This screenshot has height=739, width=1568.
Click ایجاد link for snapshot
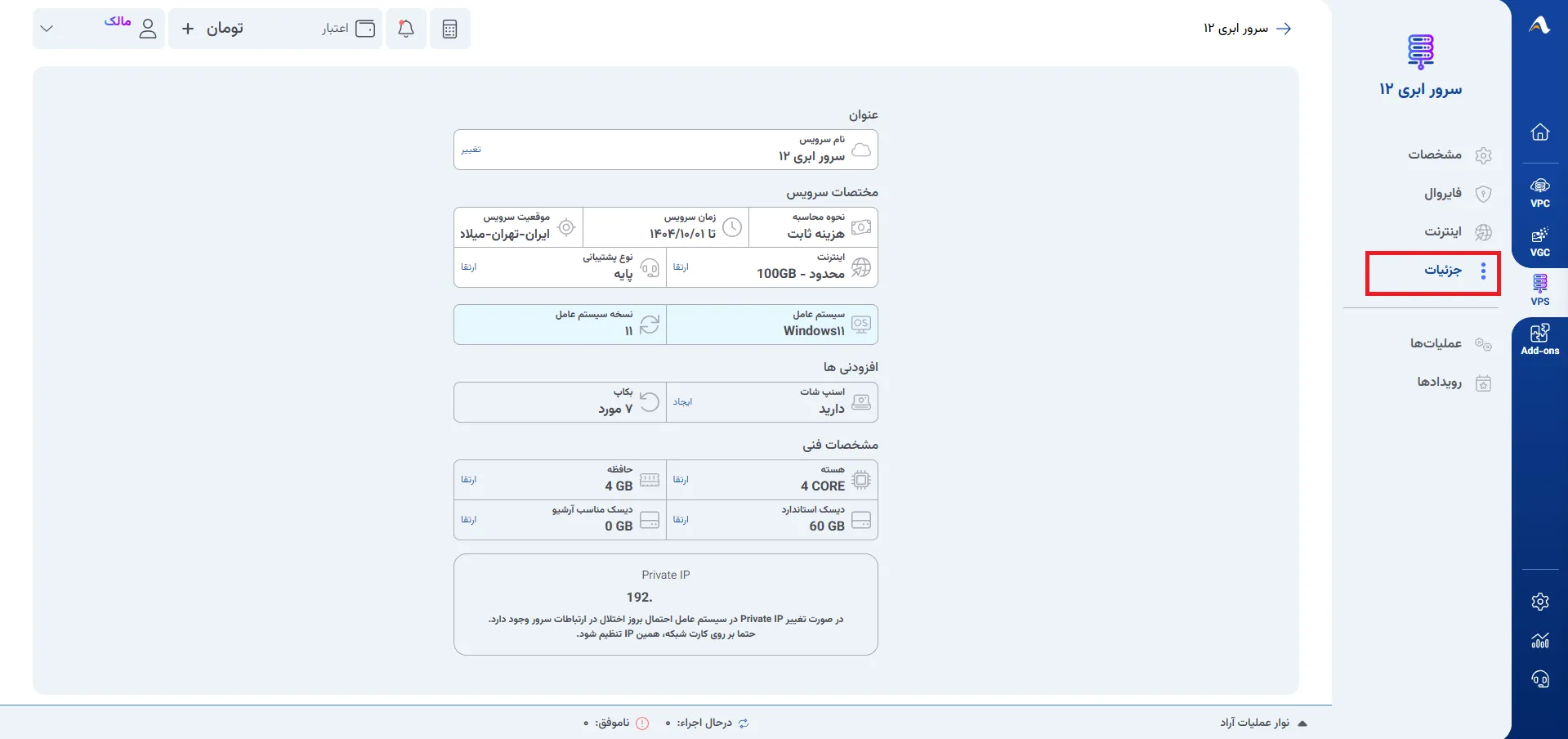(x=682, y=402)
